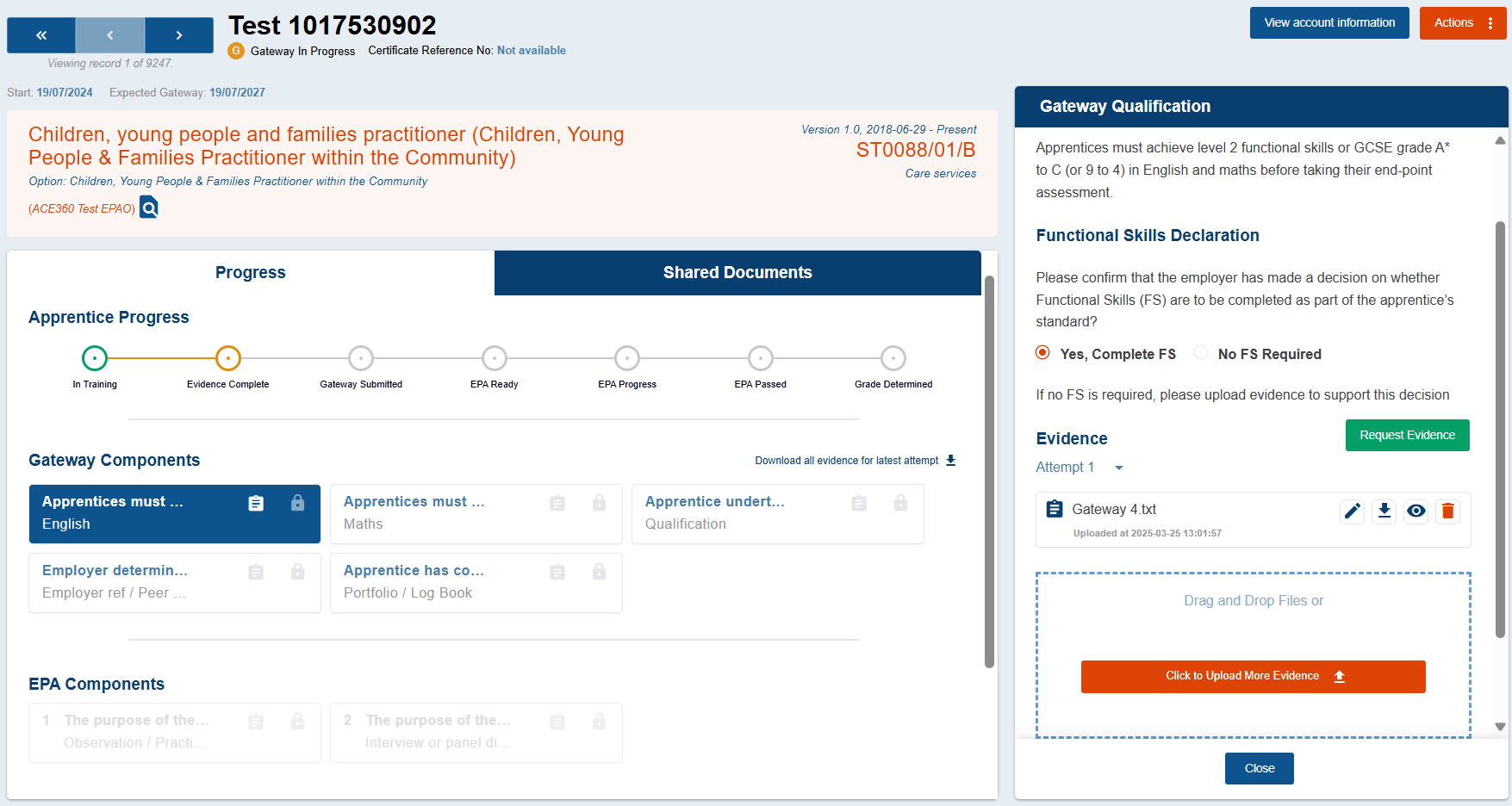The image size is (1512, 806).
Task: Go to the next record arrow
Action: (x=179, y=35)
